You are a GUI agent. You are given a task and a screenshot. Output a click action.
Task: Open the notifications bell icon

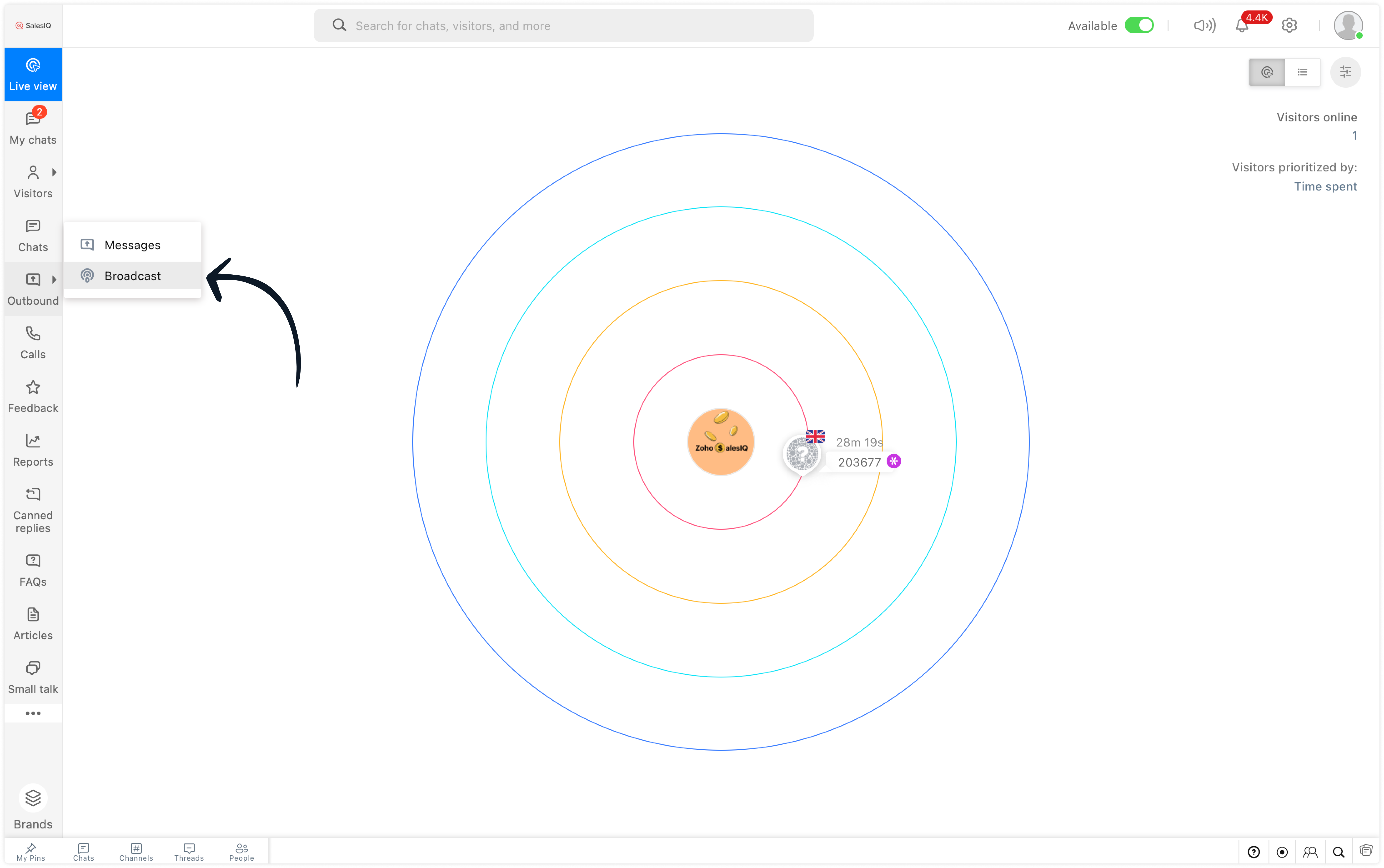coord(1242,26)
